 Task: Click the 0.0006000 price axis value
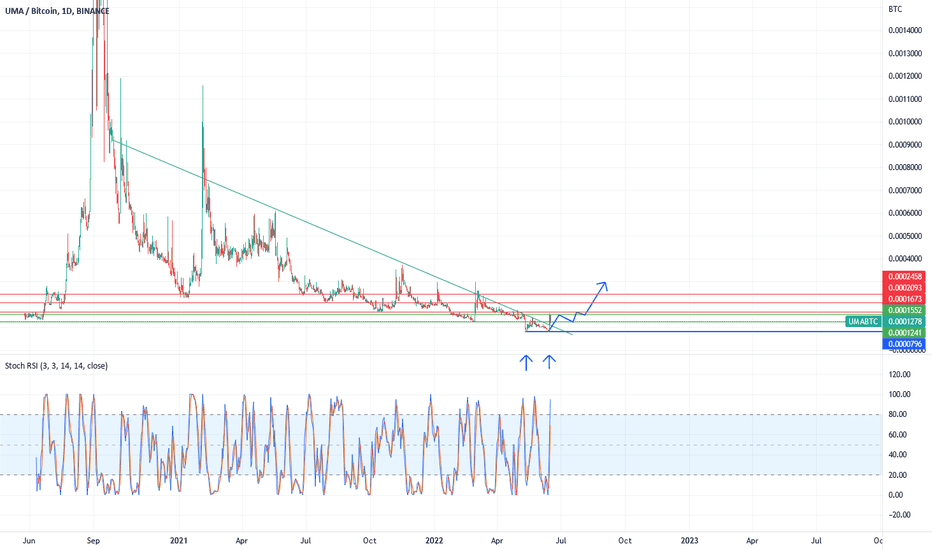pos(905,213)
